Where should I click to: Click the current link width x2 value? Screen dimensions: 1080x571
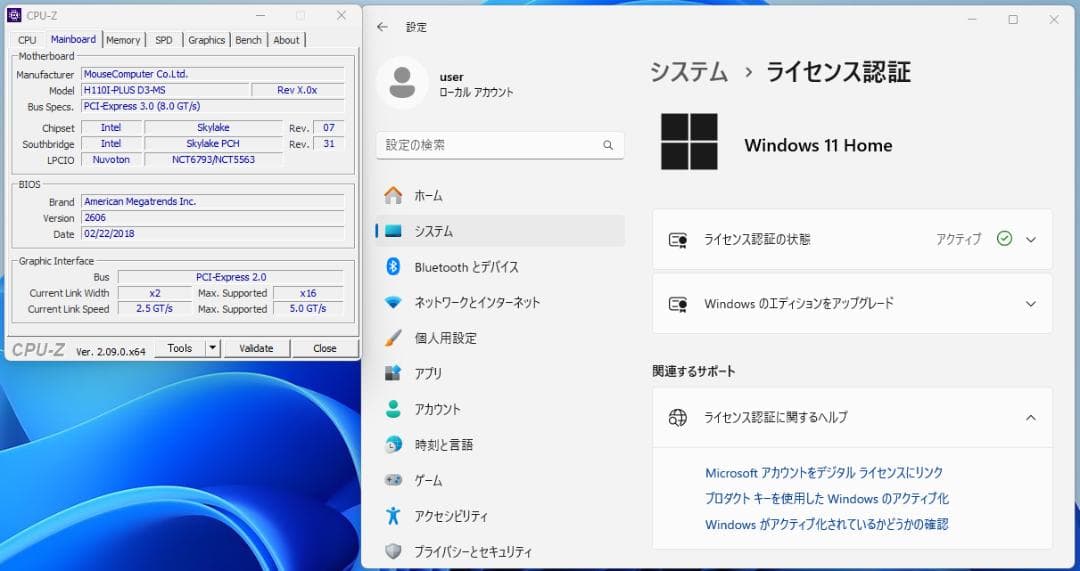coord(154,293)
